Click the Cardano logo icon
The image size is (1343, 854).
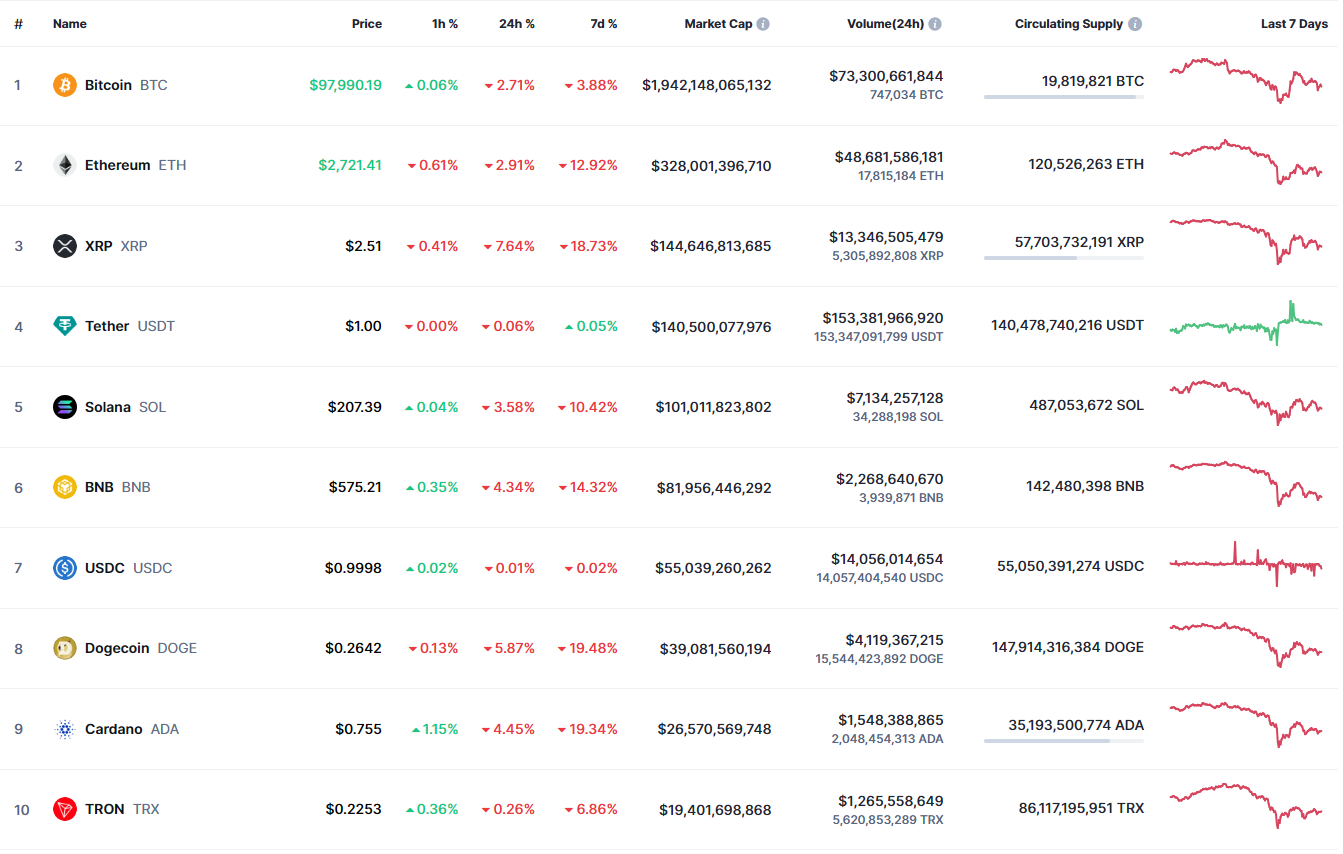coord(65,729)
